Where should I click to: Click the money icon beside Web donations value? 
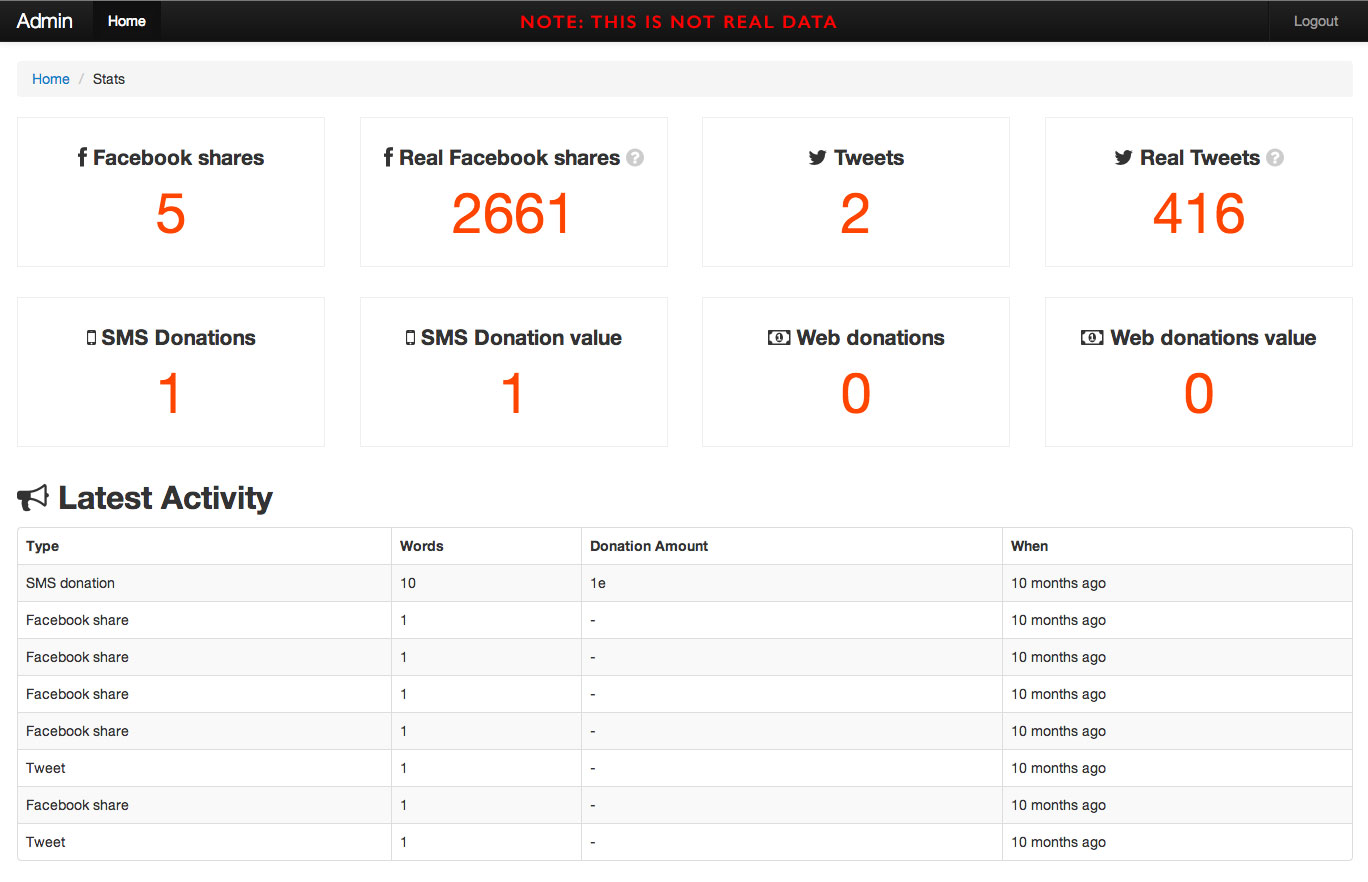[x=1092, y=338]
